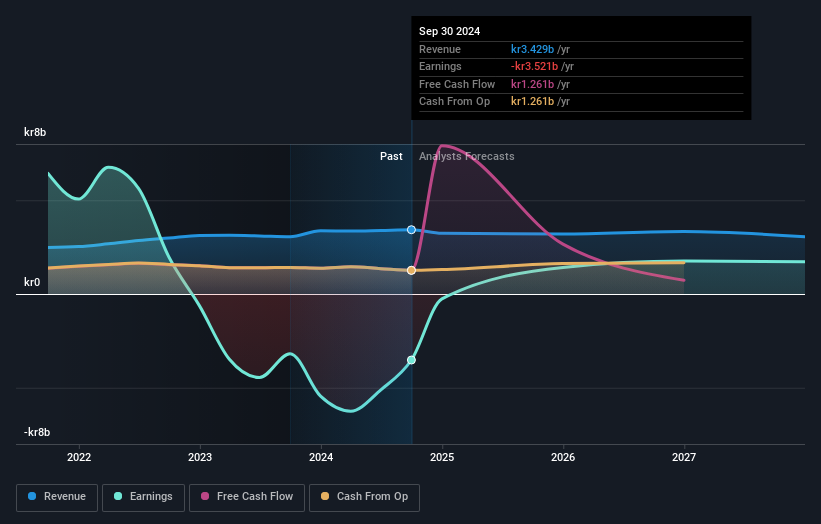The width and height of the screenshot is (821, 524).
Task: Click the Revenue row label in tooltip
Action: (440, 49)
